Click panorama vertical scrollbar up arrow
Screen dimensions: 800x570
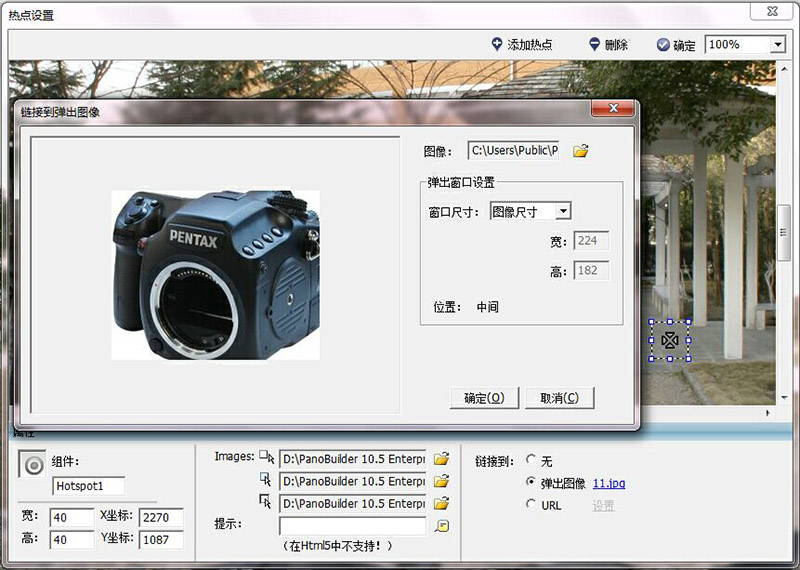pyautogui.click(x=784, y=68)
